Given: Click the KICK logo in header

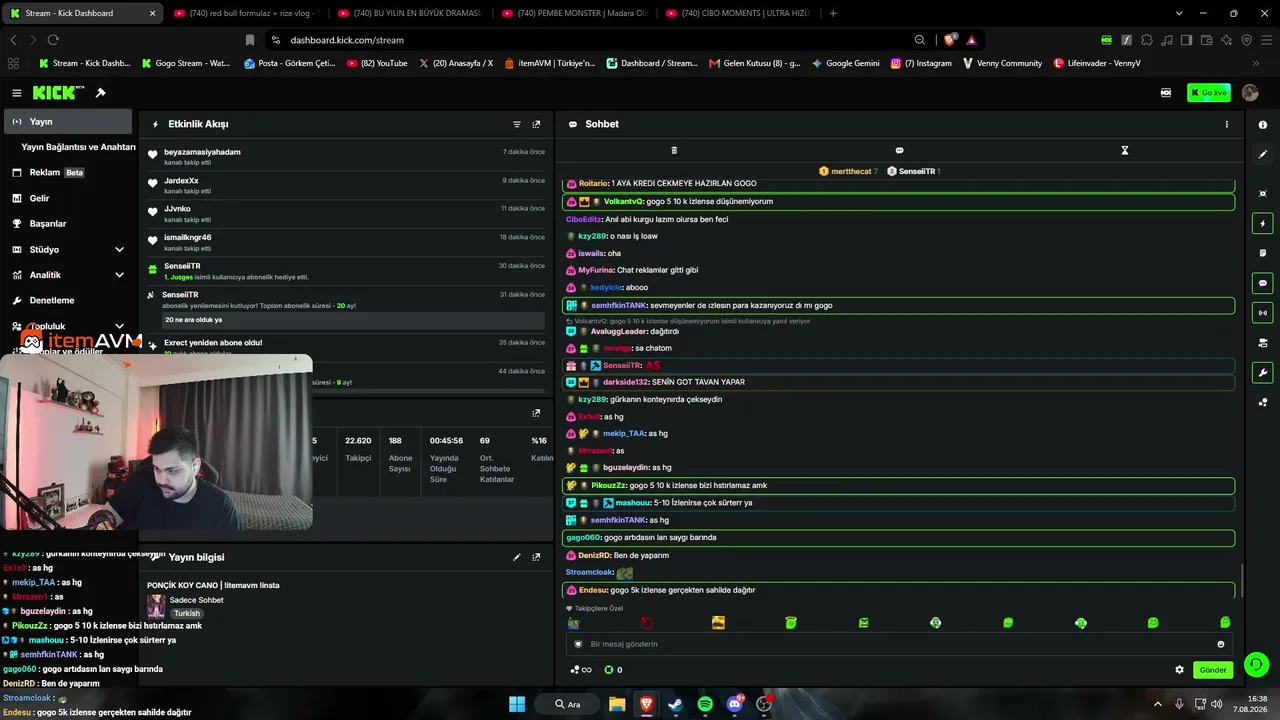Looking at the screenshot, I should click(58, 93).
